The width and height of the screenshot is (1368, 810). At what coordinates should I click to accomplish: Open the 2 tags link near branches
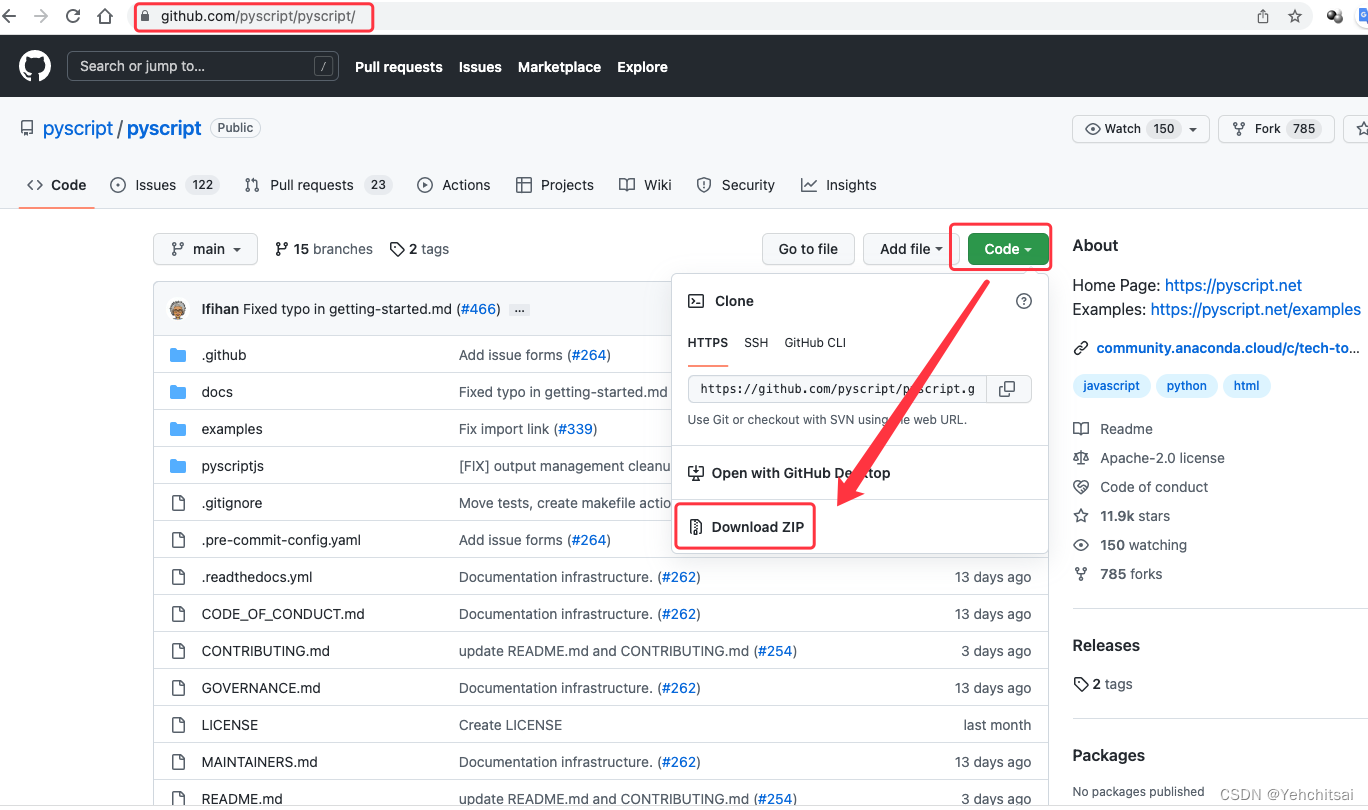tap(420, 249)
